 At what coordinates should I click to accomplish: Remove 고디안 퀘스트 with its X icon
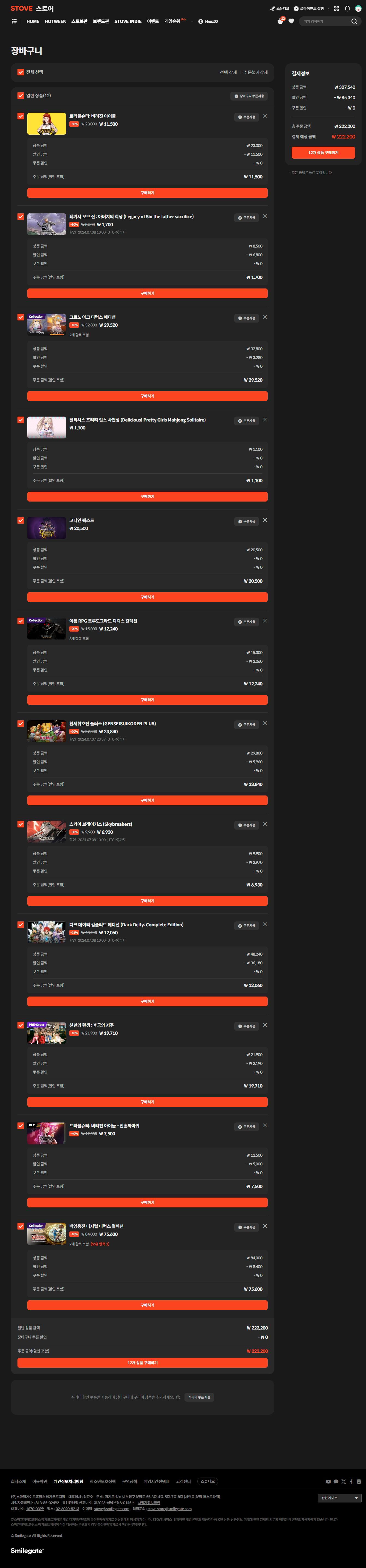click(265, 520)
